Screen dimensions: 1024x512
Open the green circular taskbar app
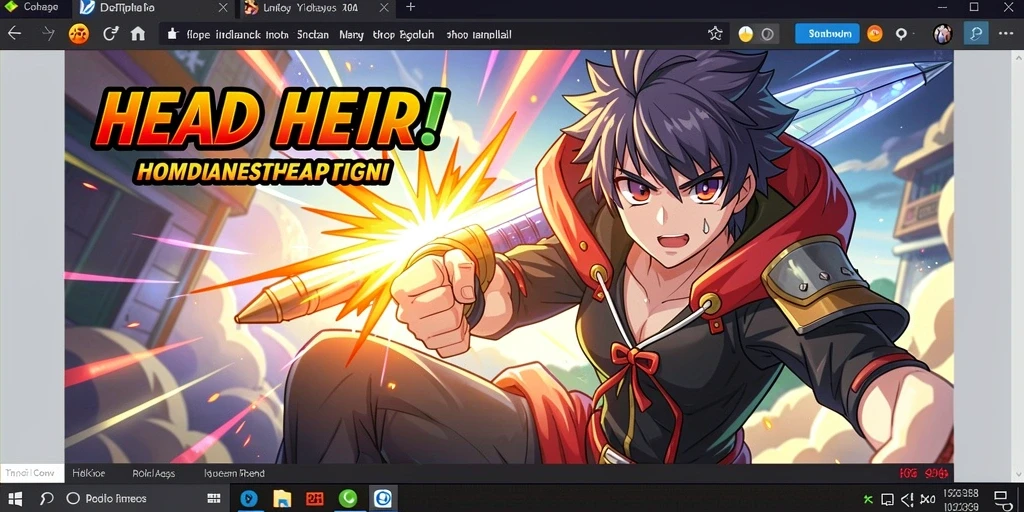pos(348,498)
